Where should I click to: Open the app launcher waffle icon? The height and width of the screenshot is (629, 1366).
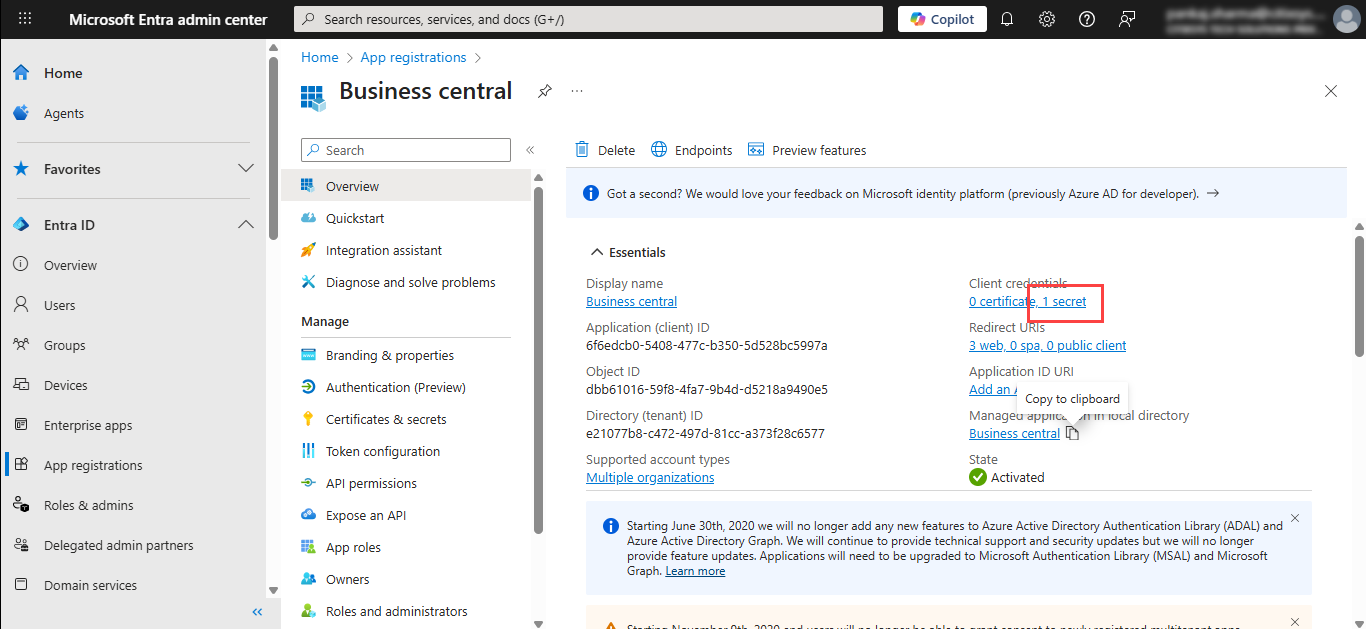click(25, 19)
